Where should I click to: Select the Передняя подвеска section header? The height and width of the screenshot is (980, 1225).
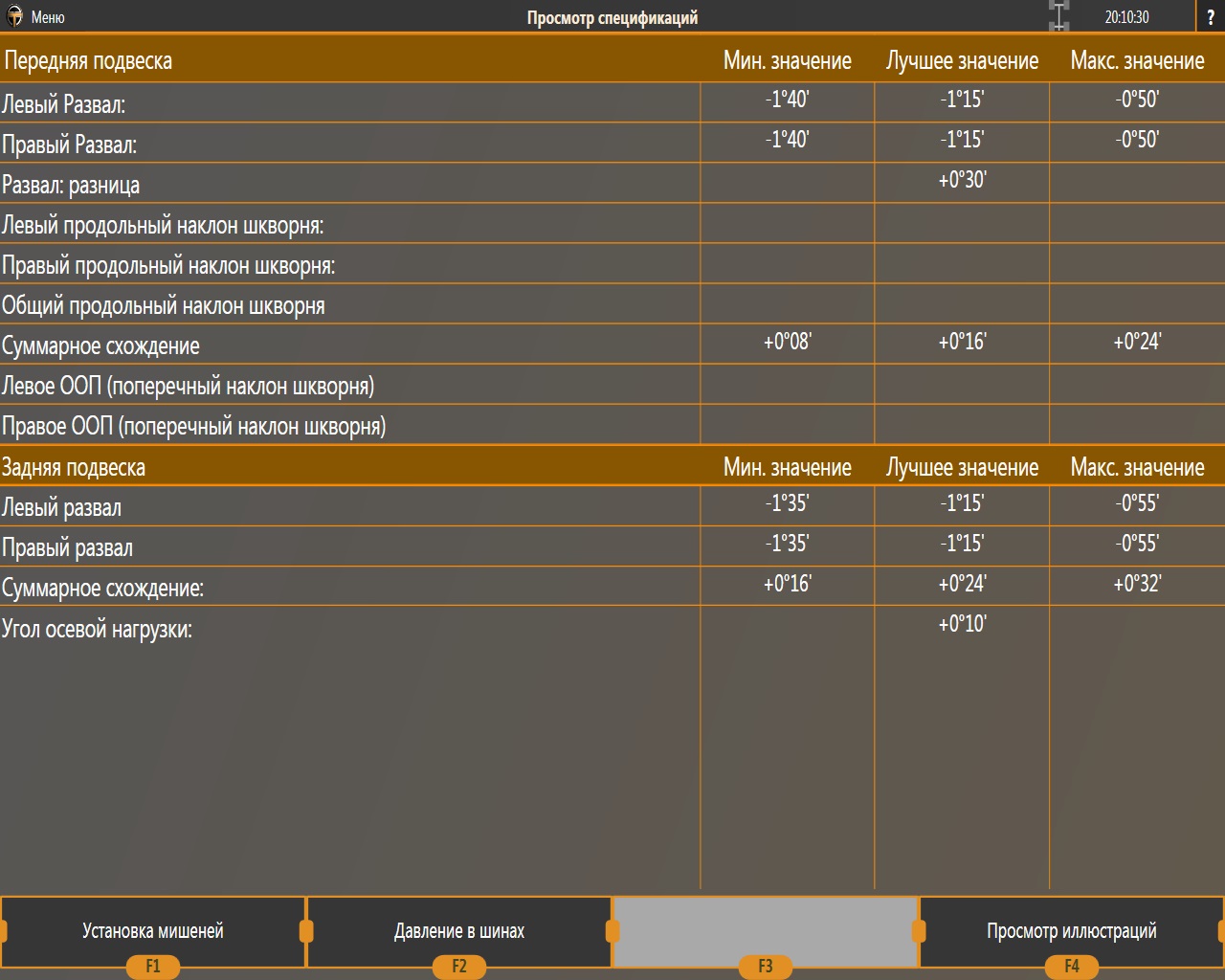(88, 61)
